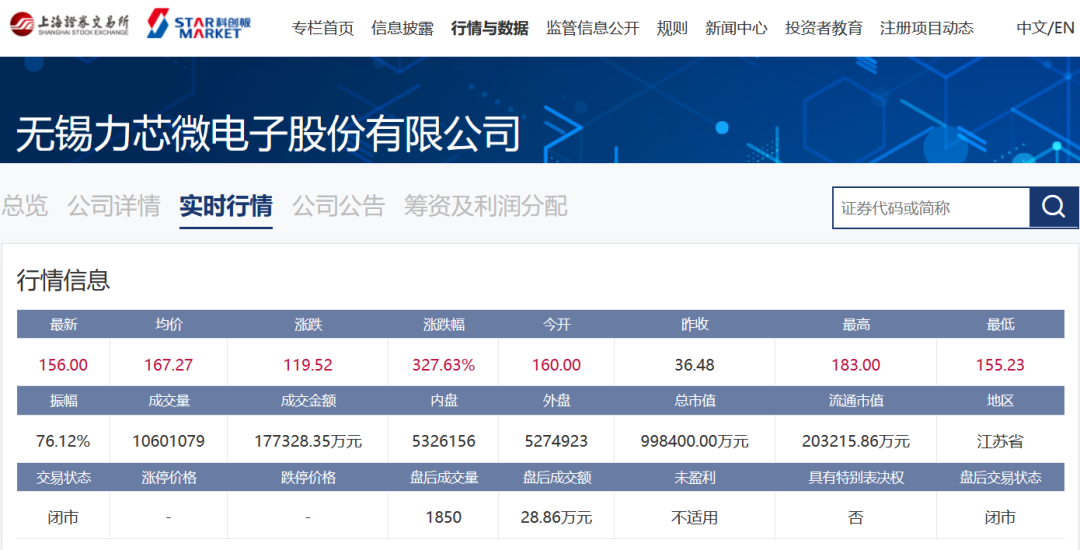Screen dimensions: 1080x550
Task: Open the 专栏首页 menu item
Action: [x=322, y=28]
